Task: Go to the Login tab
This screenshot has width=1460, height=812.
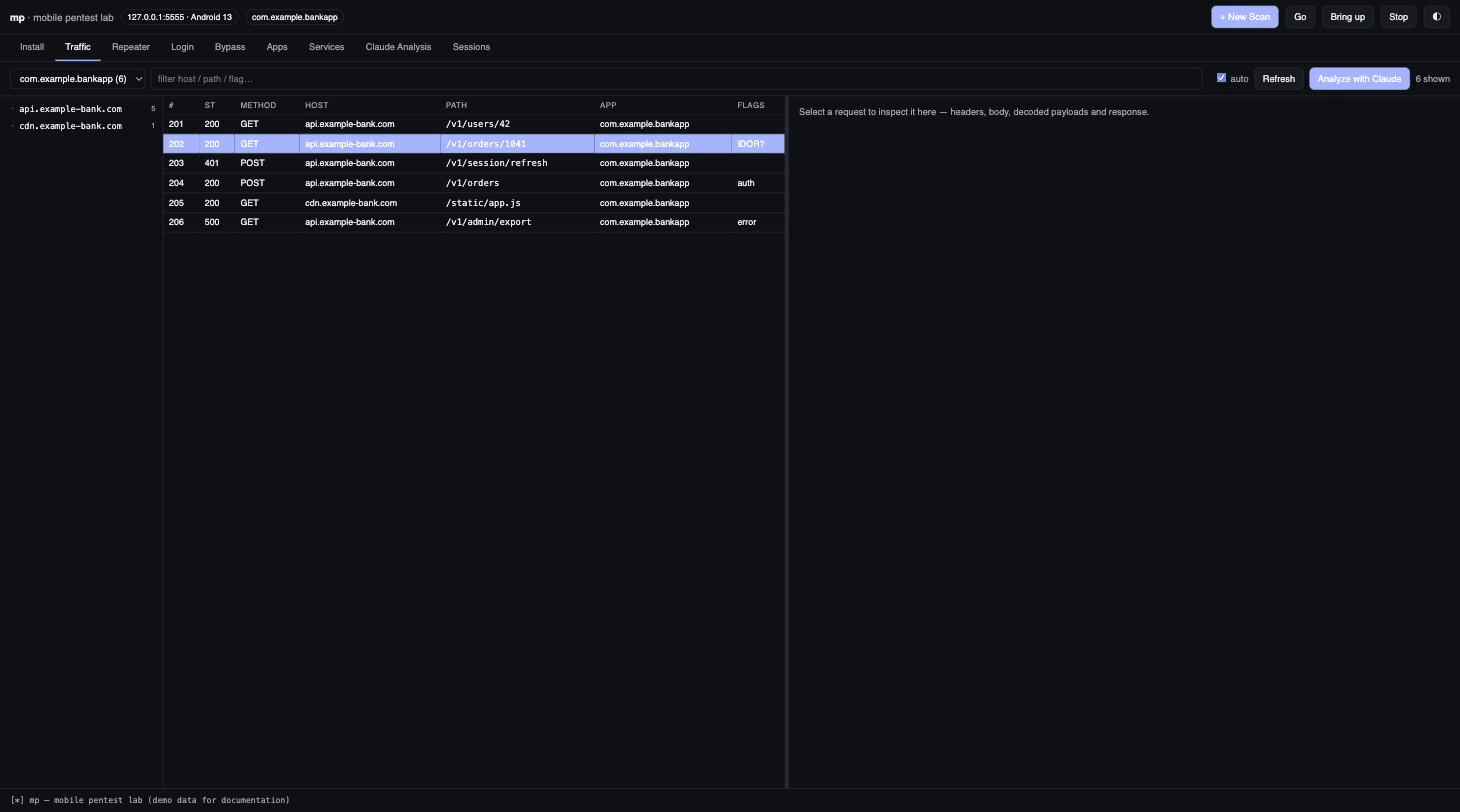Action: (182, 47)
